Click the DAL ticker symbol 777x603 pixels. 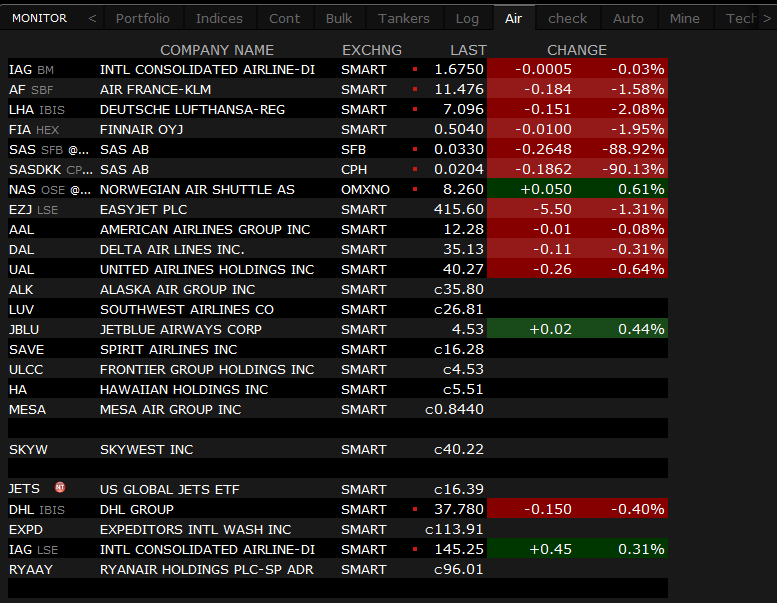21,250
